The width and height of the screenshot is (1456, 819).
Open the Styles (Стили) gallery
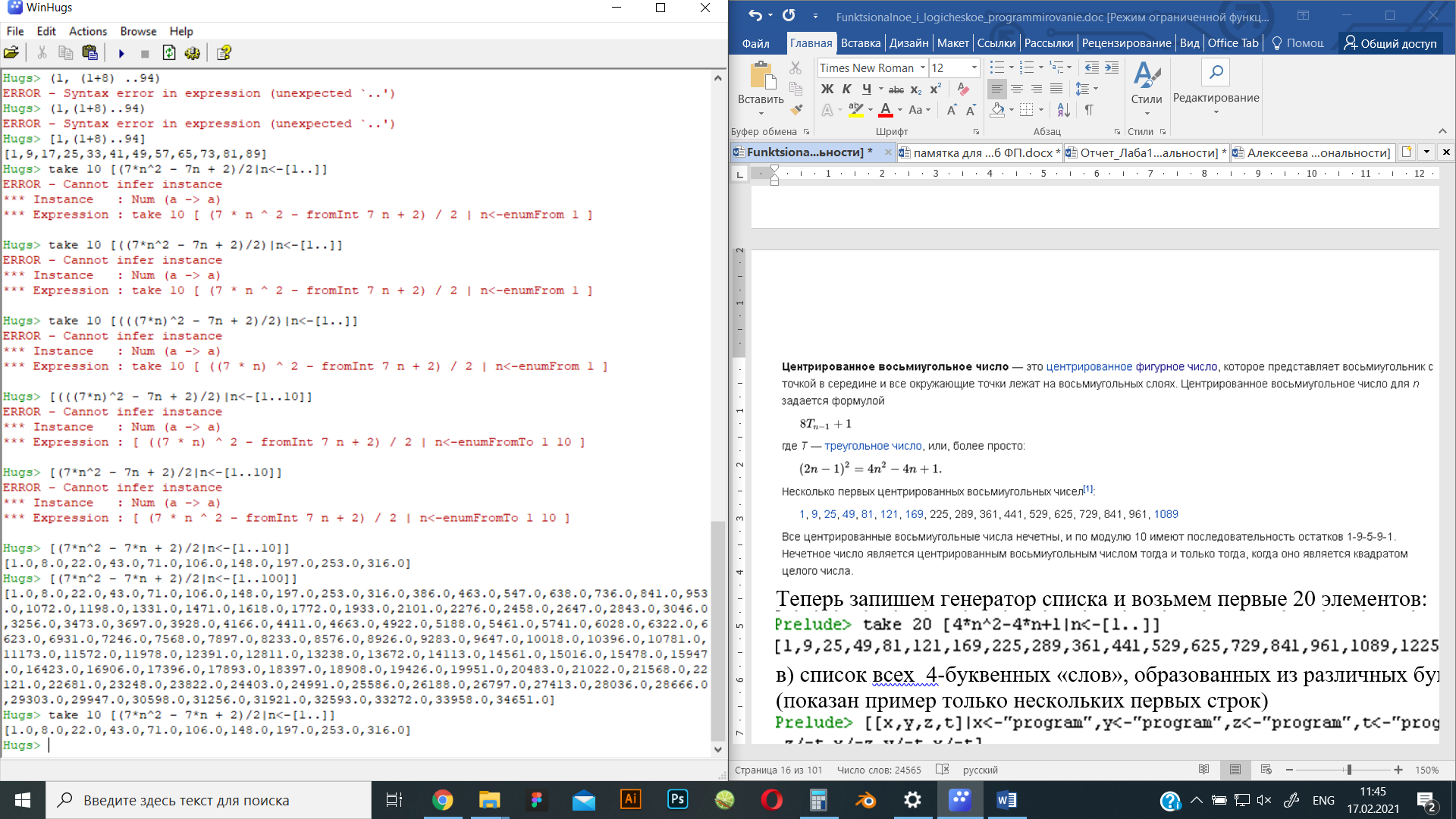(1147, 86)
